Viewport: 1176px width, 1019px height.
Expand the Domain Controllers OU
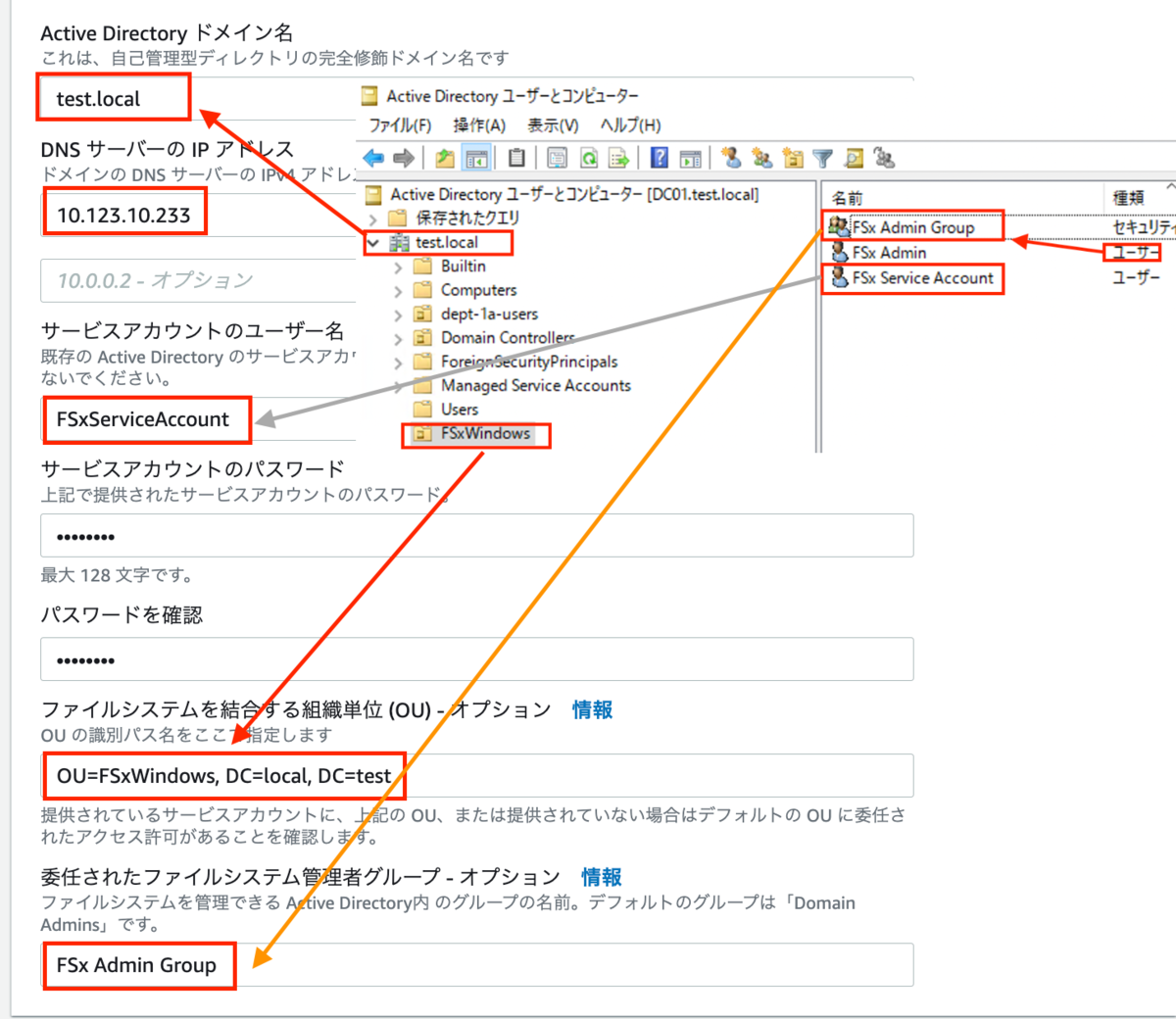398,339
